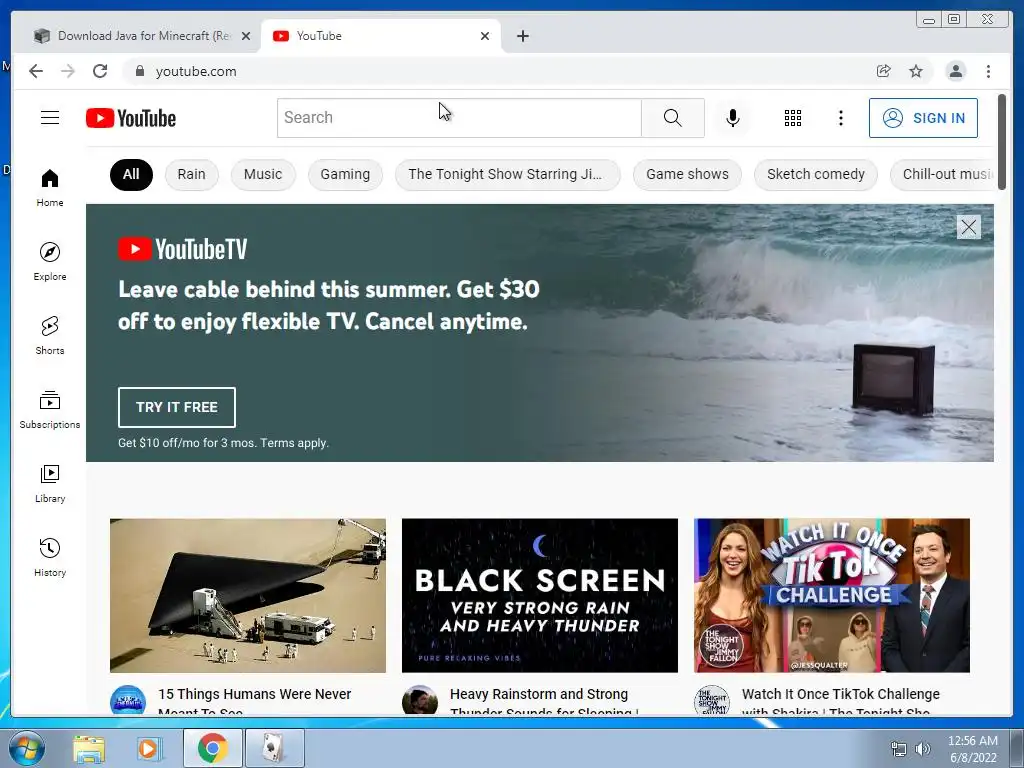Open the YouTube hamburger guide menu
This screenshot has width=1024, height=768.
pos(50,118)
